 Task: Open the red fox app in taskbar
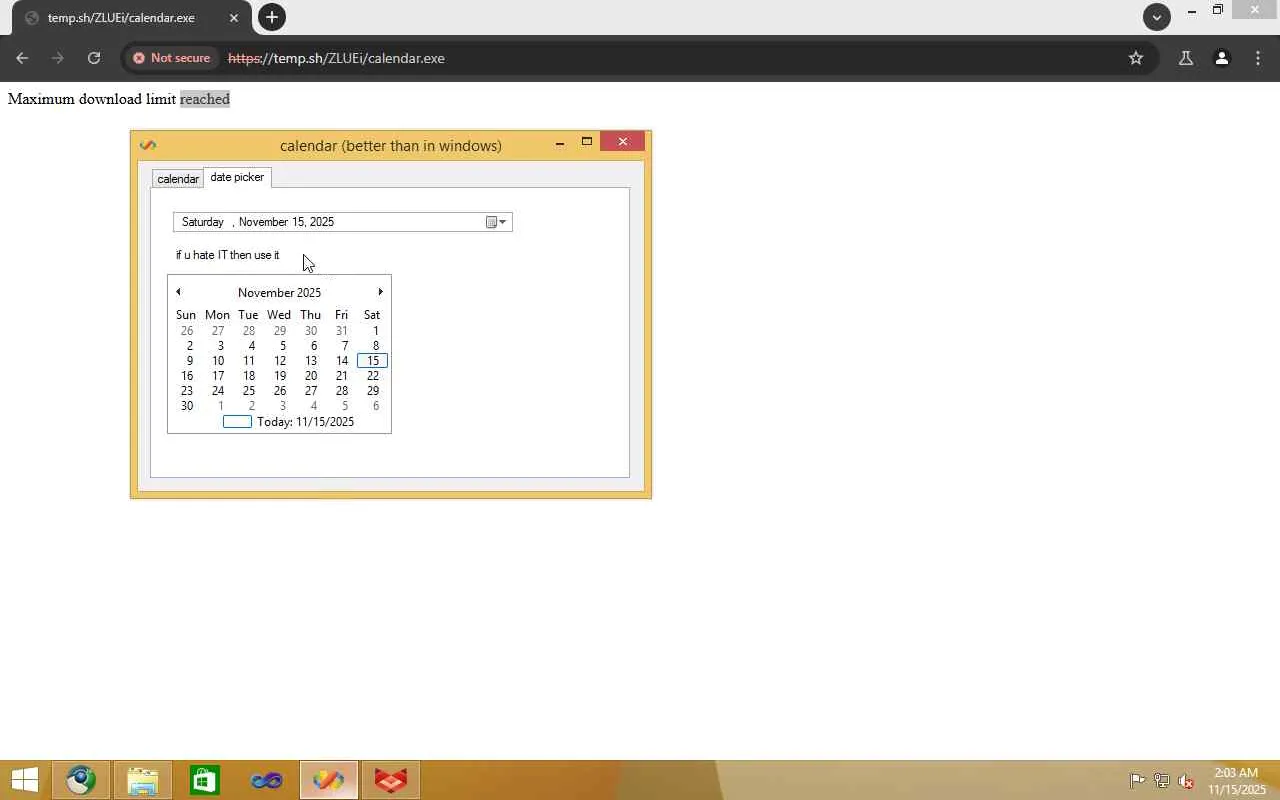[391, 780]
